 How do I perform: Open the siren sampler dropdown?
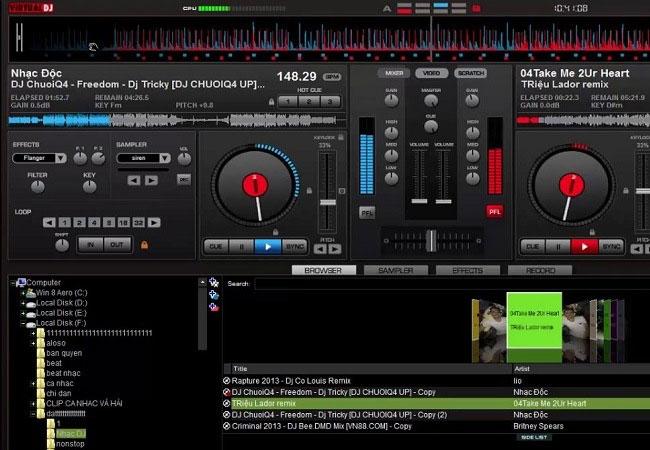(x=165, y=158)
